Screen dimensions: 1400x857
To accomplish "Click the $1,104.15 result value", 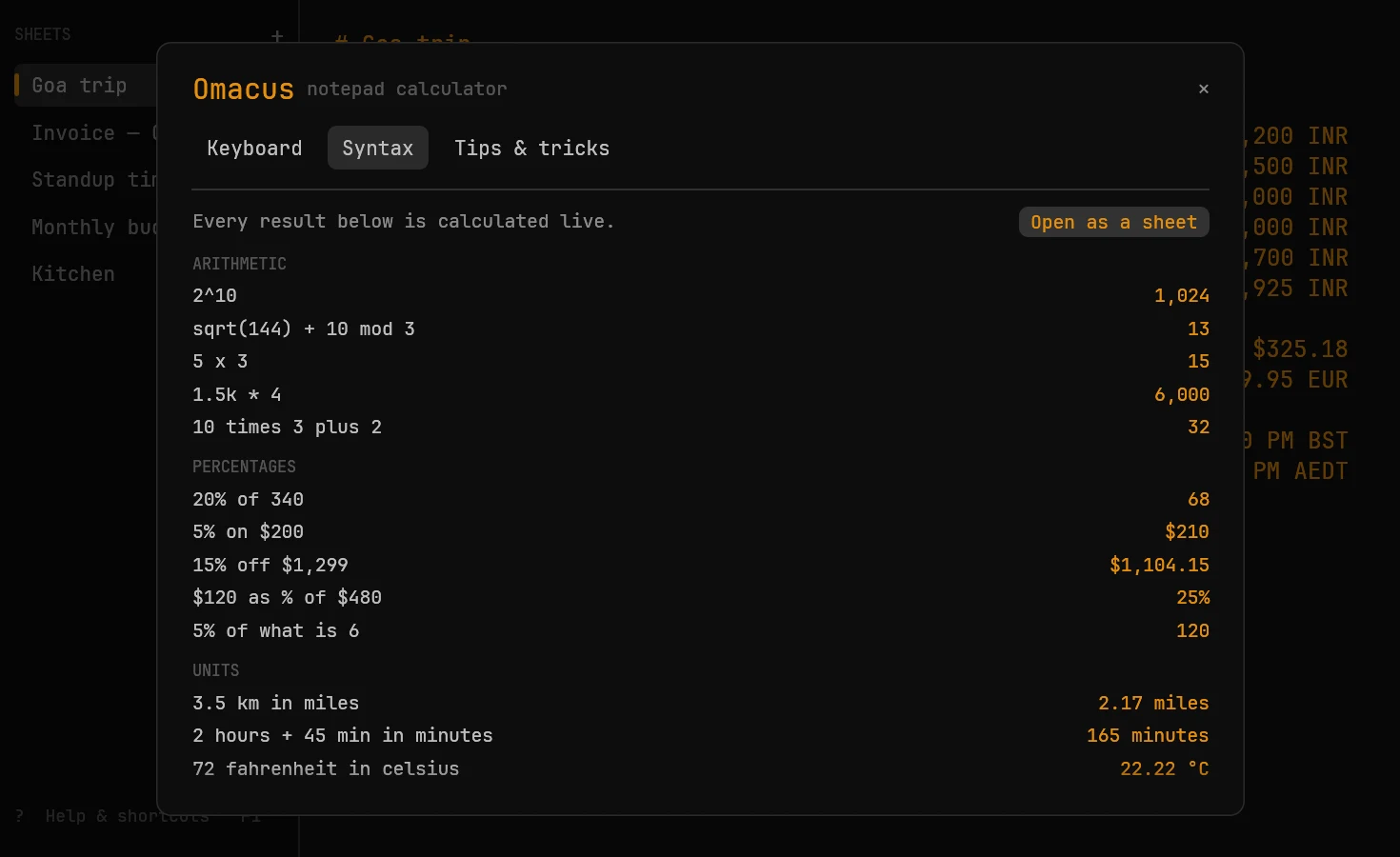I will click(1159, 565).
